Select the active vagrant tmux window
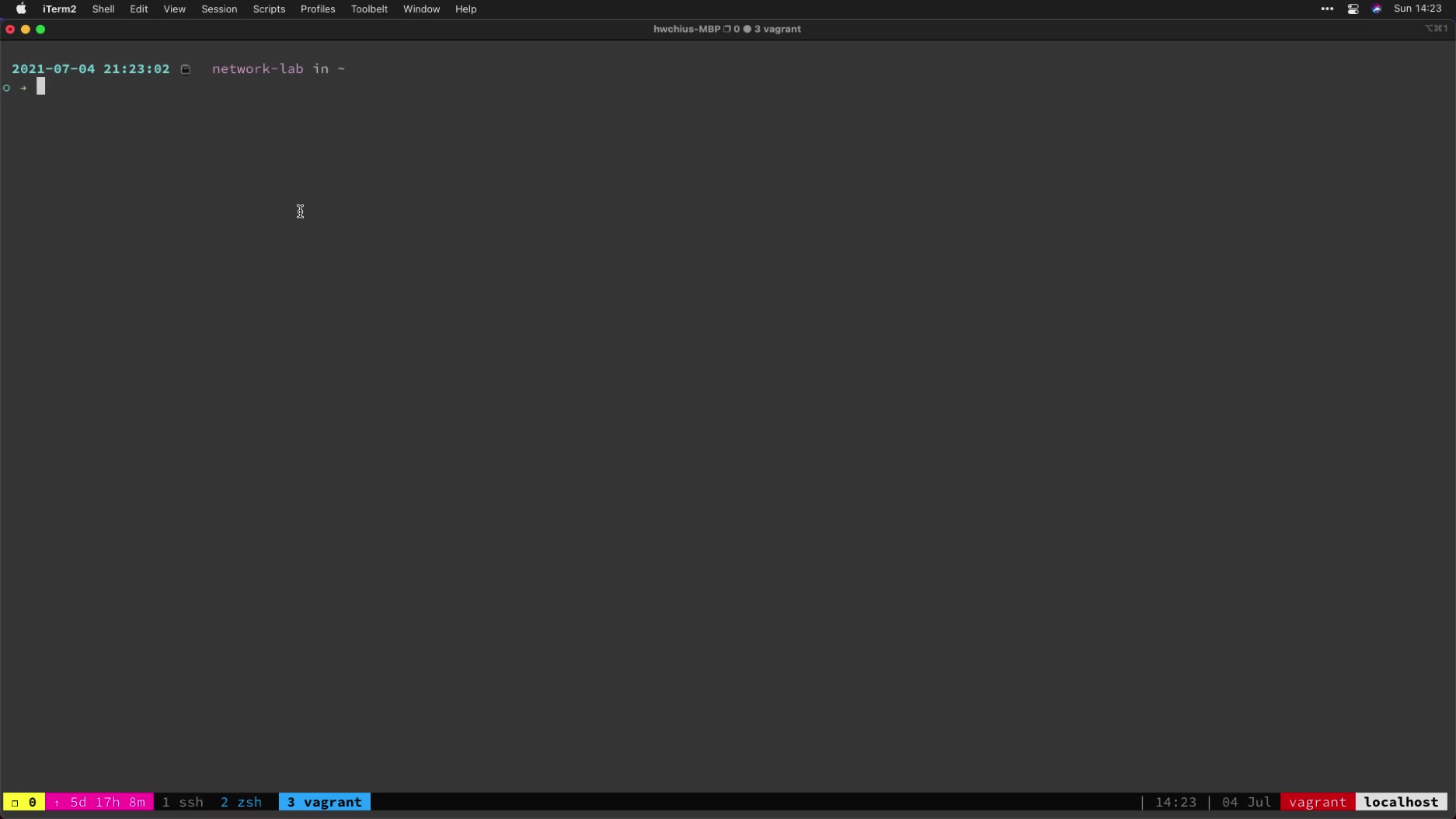1456x819 pixels. (x=324, y=802)
